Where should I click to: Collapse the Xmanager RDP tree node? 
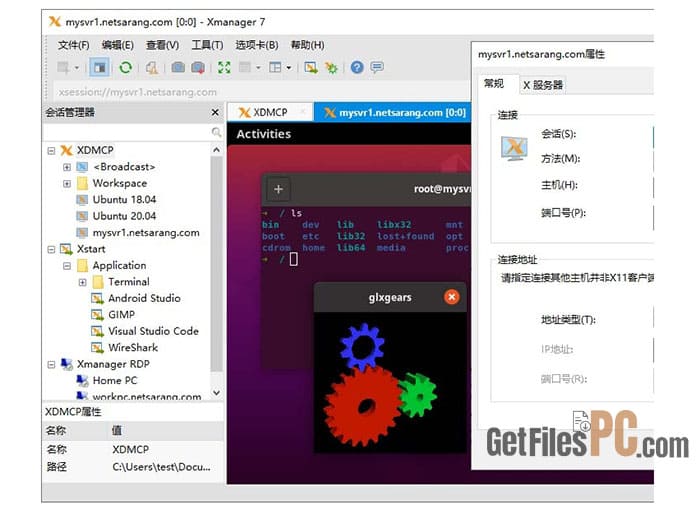[x=51, y=365]
